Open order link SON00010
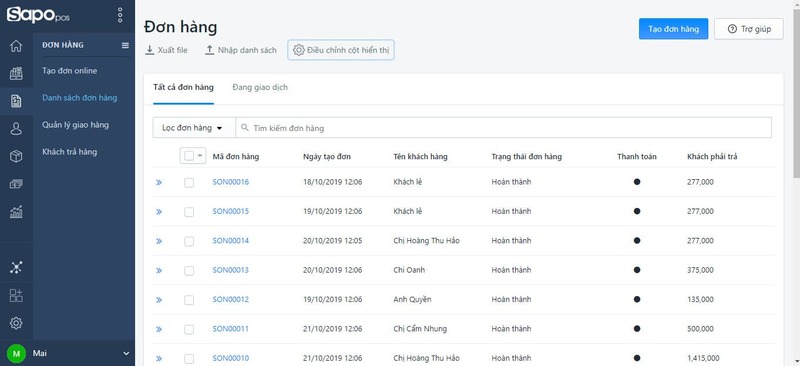 coord(231,358)
